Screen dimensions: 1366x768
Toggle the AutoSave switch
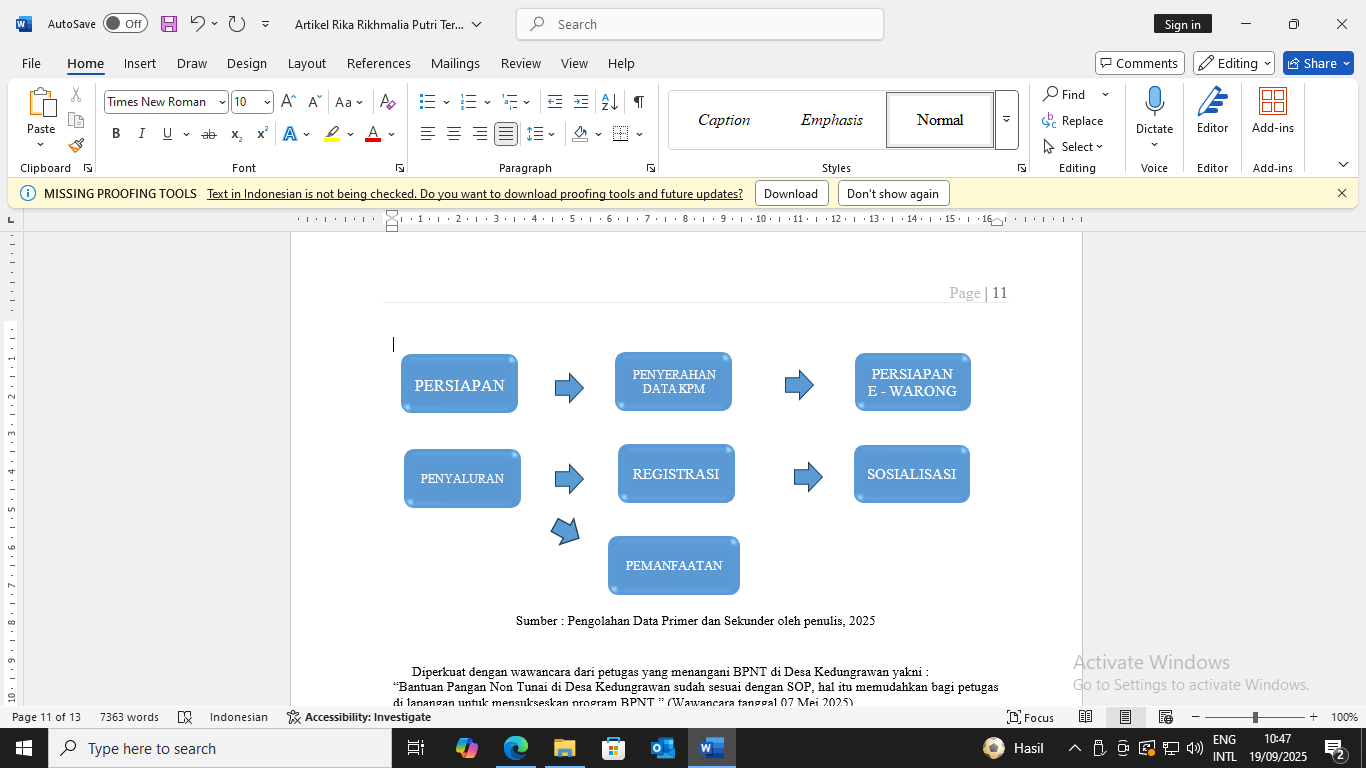click(x=125, y=24)
